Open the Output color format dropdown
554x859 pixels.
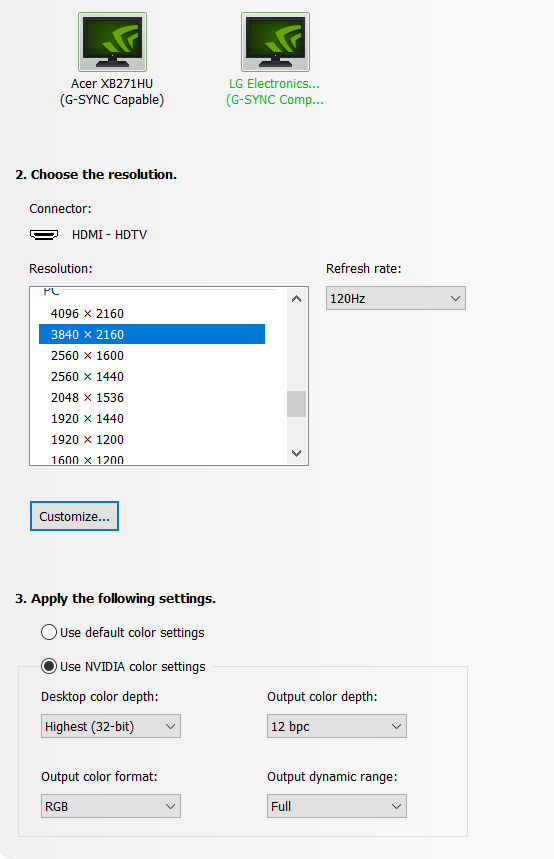[111, 806]
